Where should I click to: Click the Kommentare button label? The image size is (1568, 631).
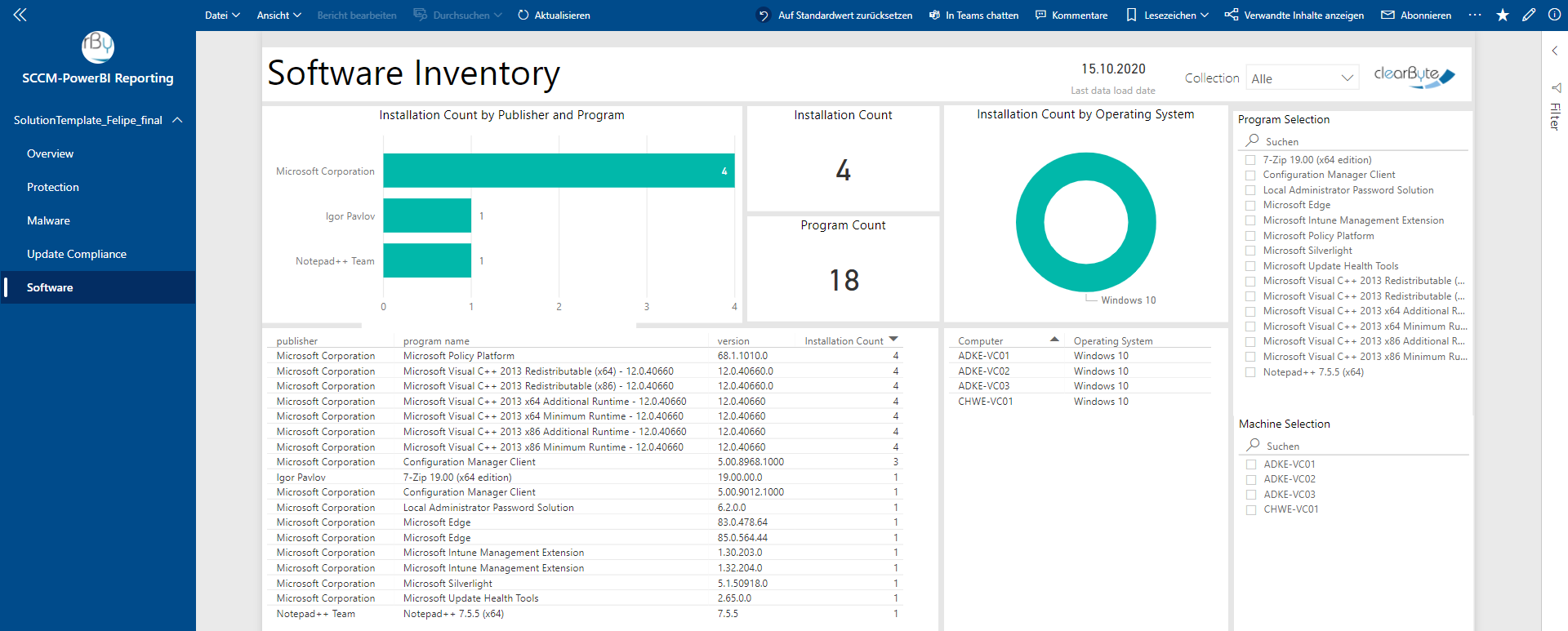[1080, 15]
